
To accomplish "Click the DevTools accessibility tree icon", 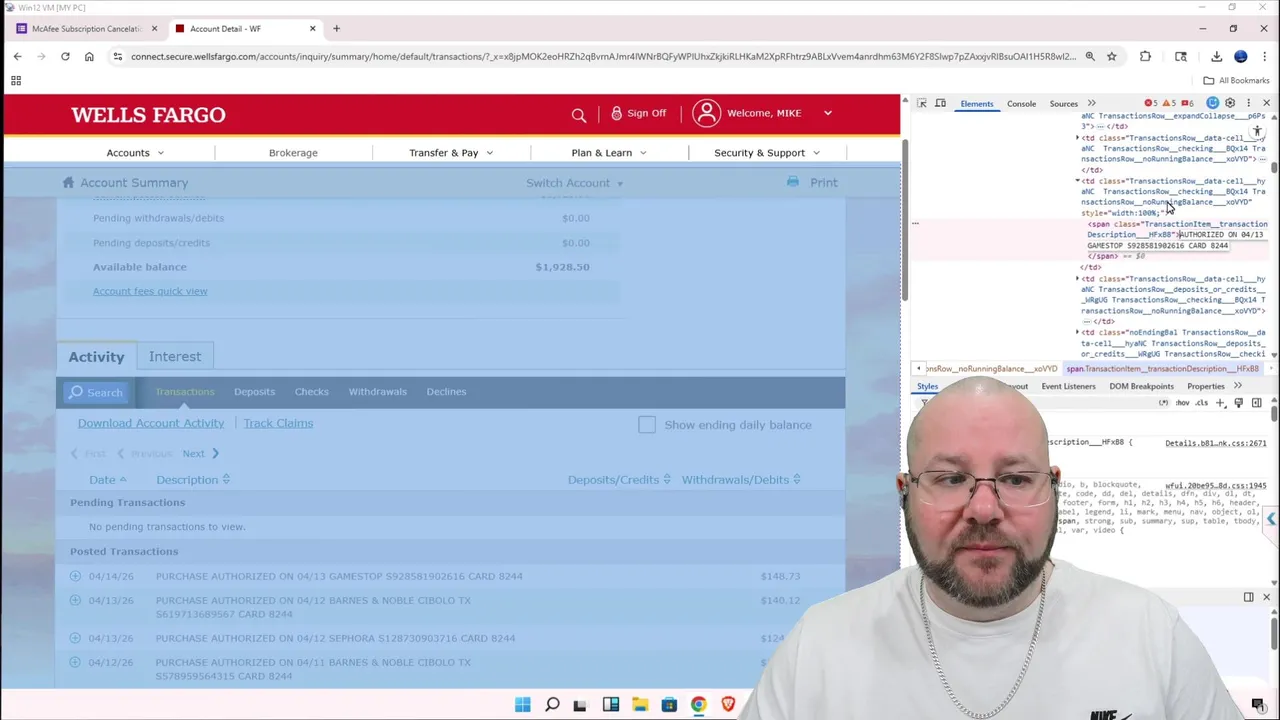I will 1257,131.
